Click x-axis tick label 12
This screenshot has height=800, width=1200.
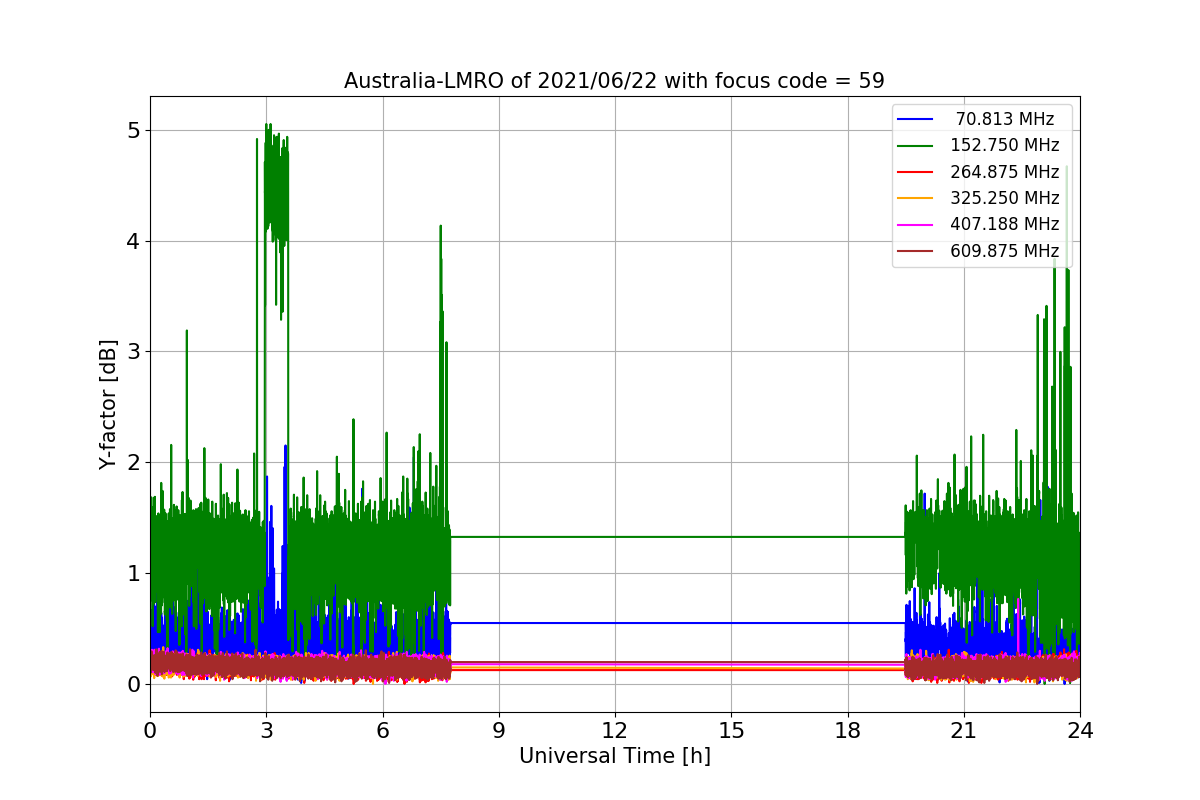click(x=615, y=731)
